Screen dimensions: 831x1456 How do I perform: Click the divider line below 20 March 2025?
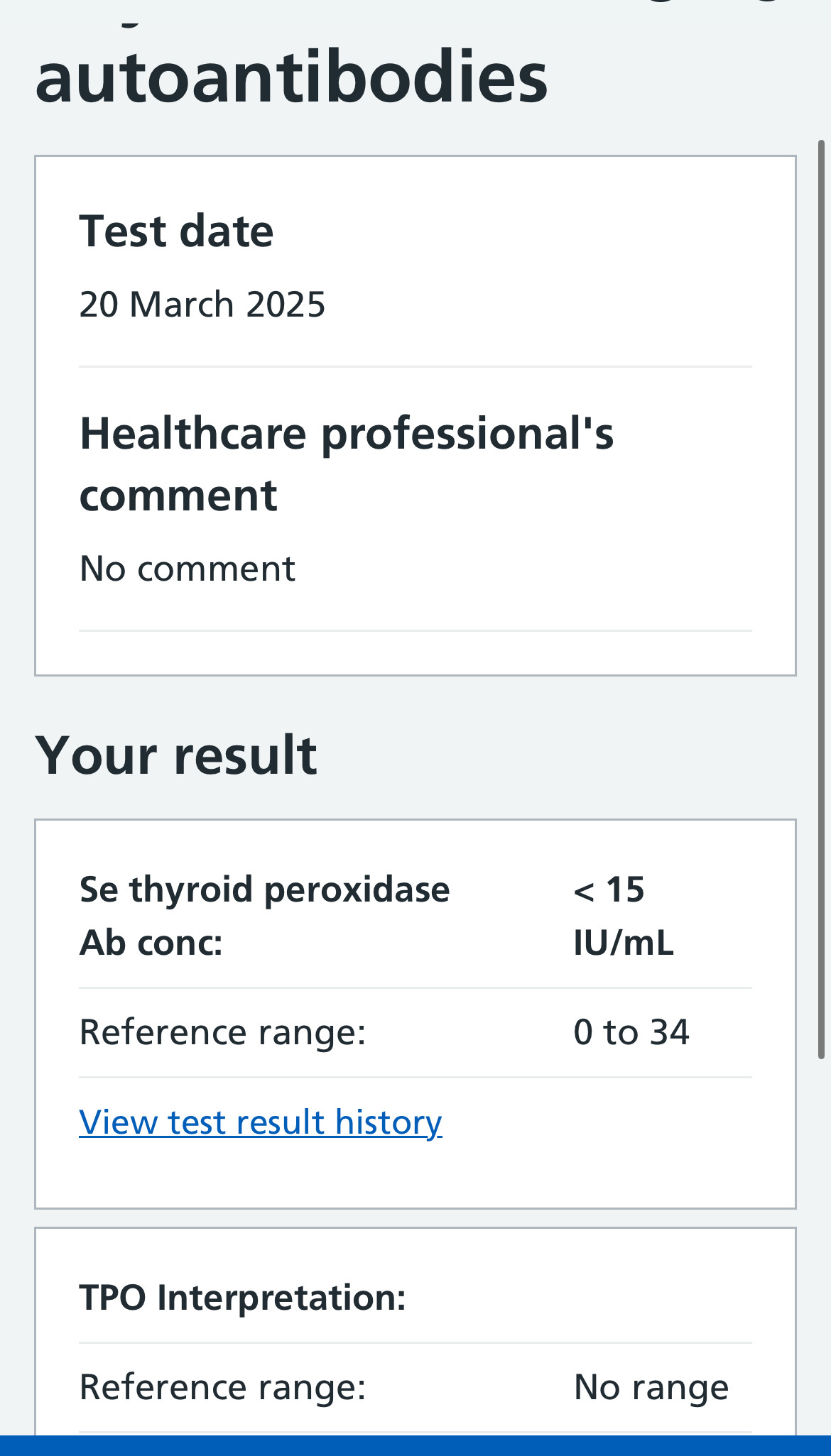coord(415,367)
